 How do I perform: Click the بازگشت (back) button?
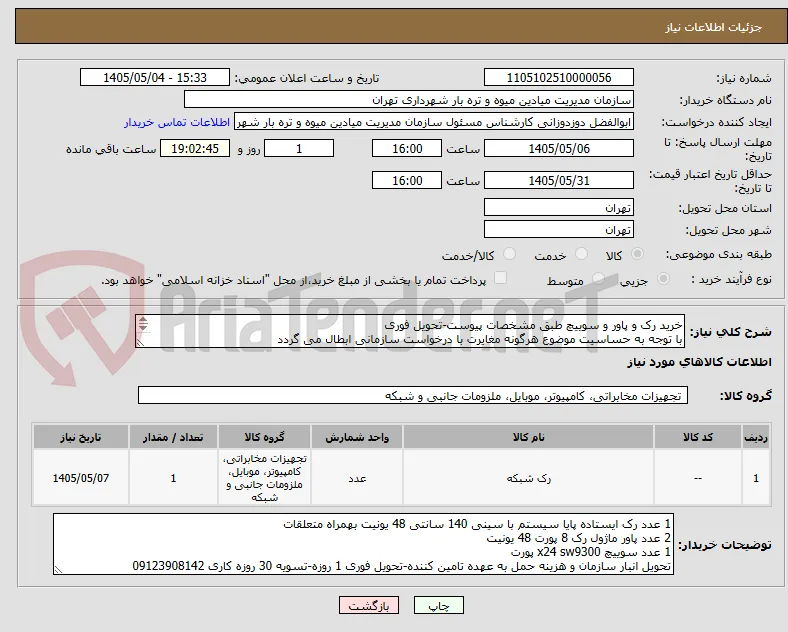[369, 606]
